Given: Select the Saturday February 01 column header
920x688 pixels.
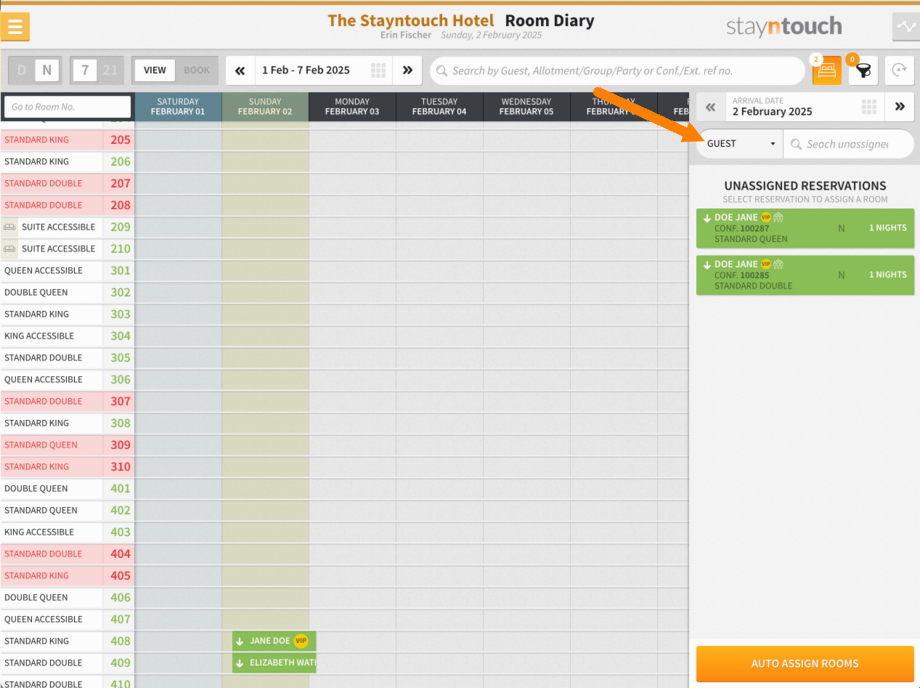Looking at the screenshot, I should 178,107.
